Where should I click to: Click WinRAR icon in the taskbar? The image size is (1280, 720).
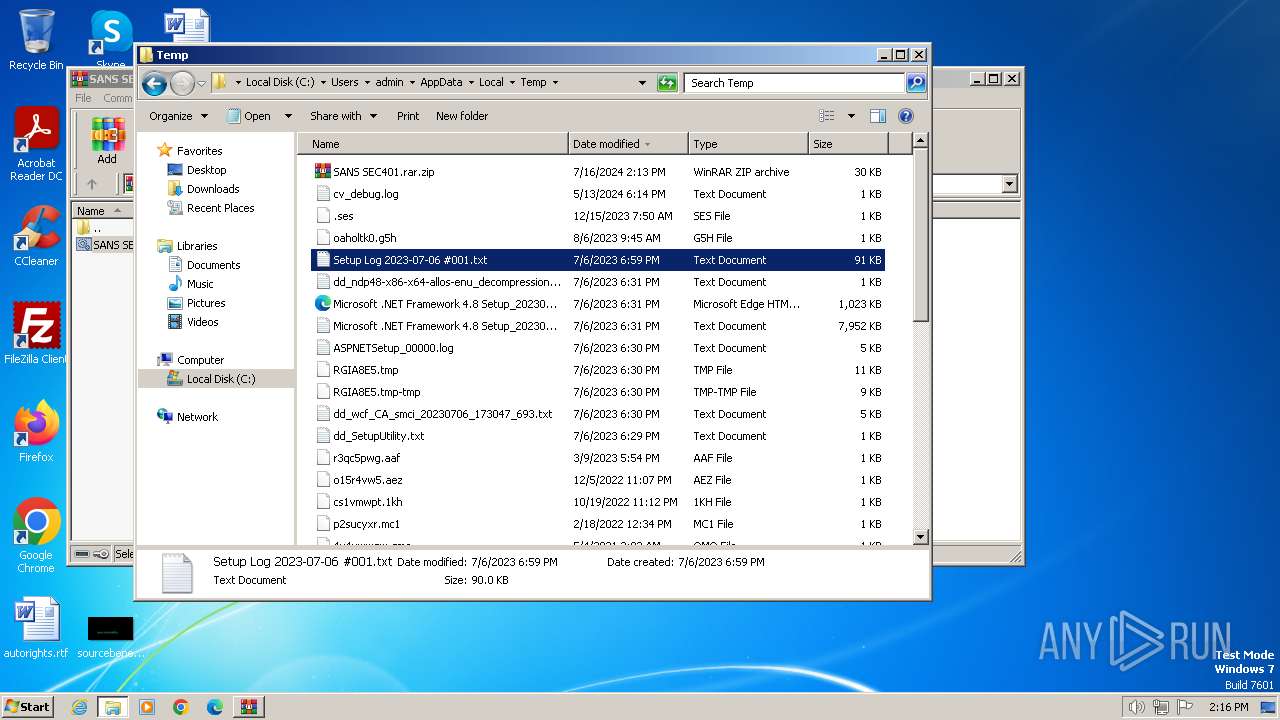pyautogui.click(x=248, y=707)
